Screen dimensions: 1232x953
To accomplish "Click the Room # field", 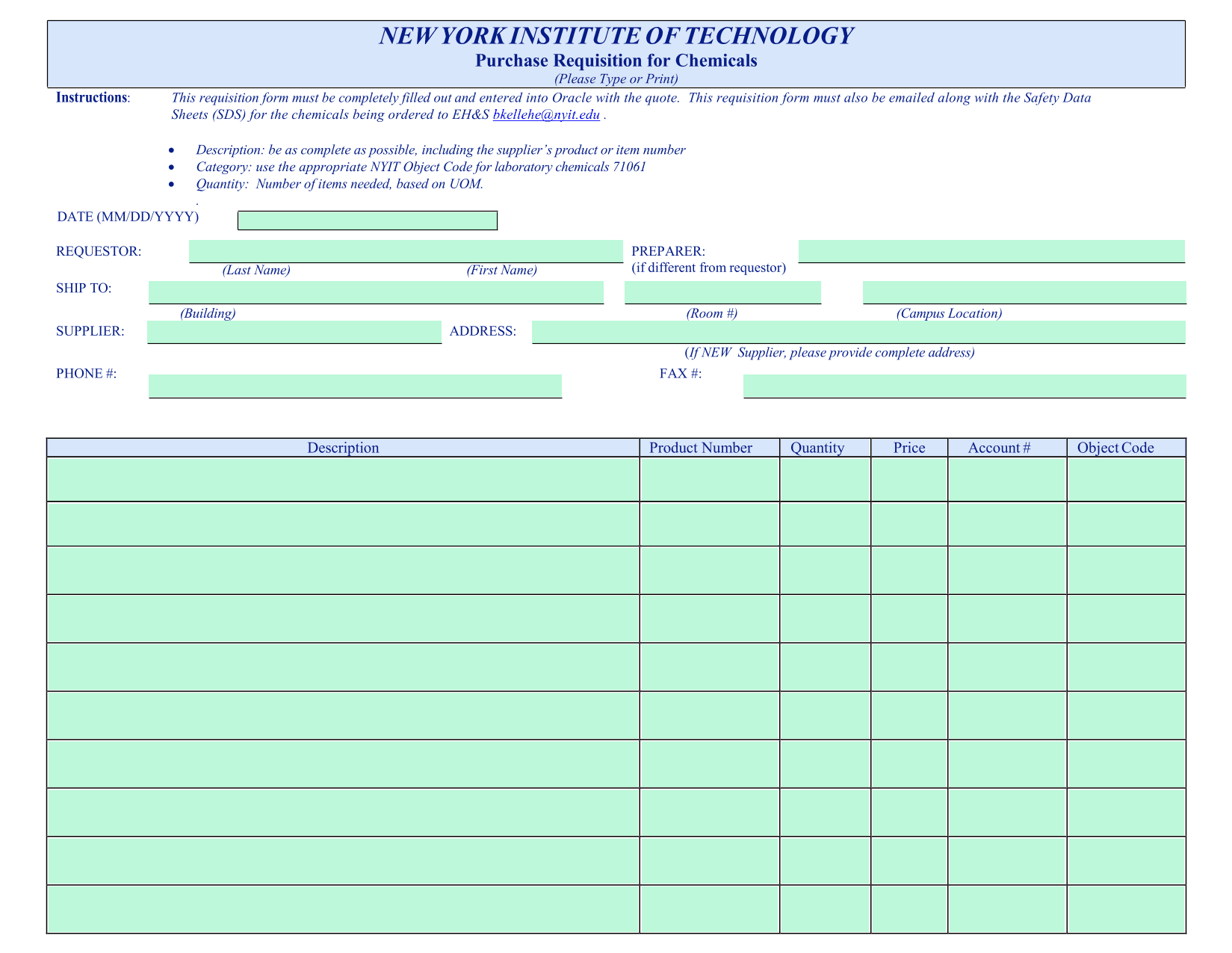I will coord(723,292).
